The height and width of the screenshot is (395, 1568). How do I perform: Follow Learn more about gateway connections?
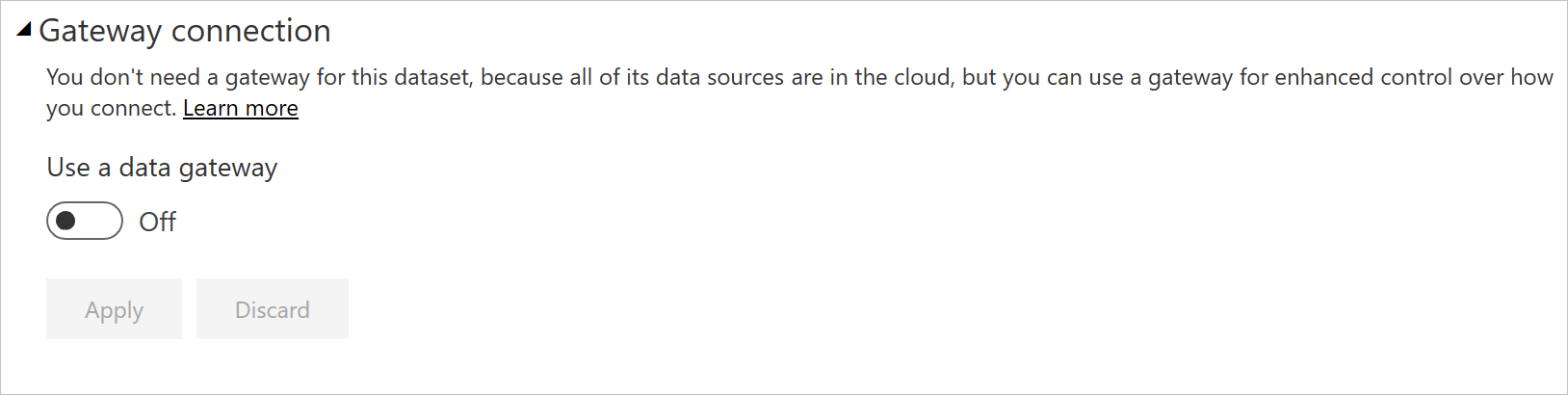click(x=241, y=108)
